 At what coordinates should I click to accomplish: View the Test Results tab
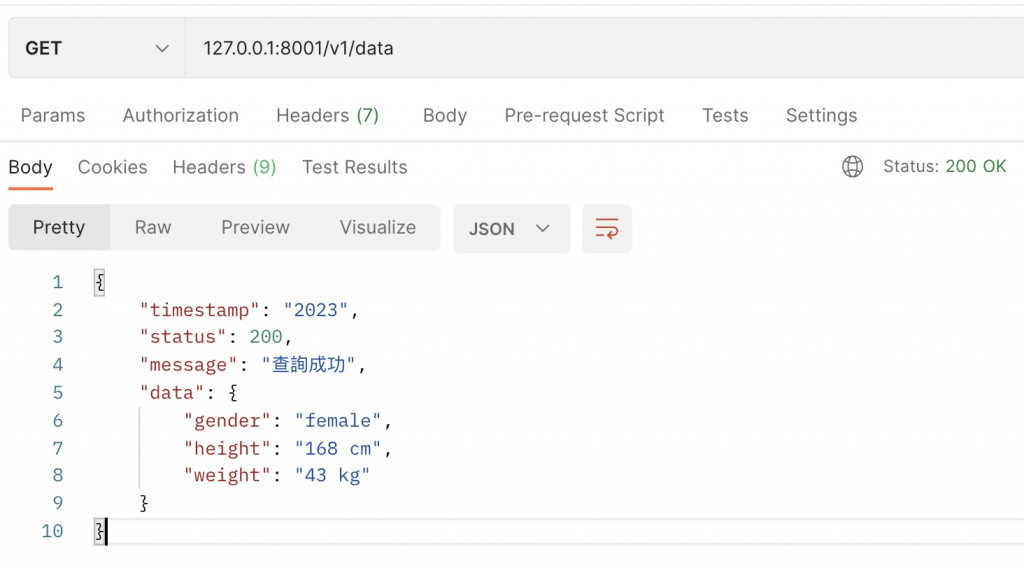point(355,167)
